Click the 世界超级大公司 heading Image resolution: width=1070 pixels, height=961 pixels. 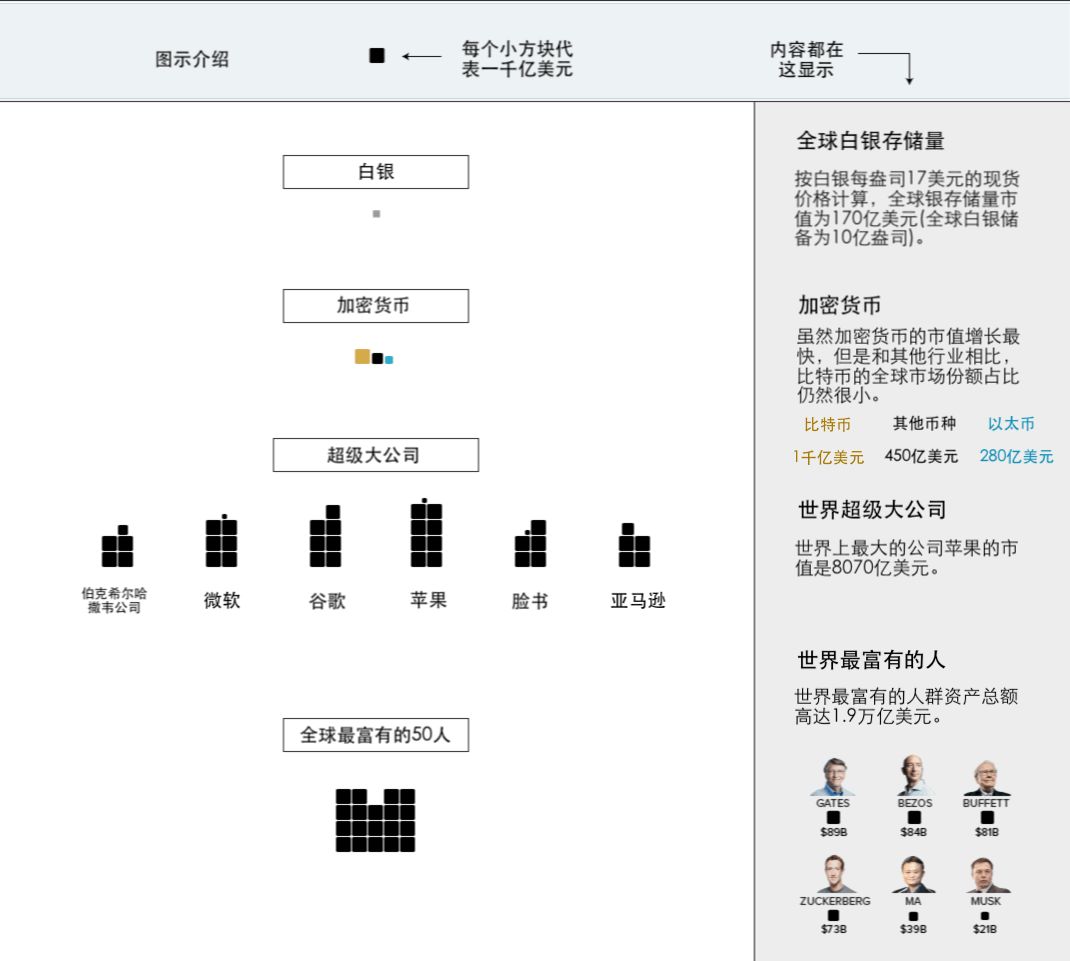point(873,510)
